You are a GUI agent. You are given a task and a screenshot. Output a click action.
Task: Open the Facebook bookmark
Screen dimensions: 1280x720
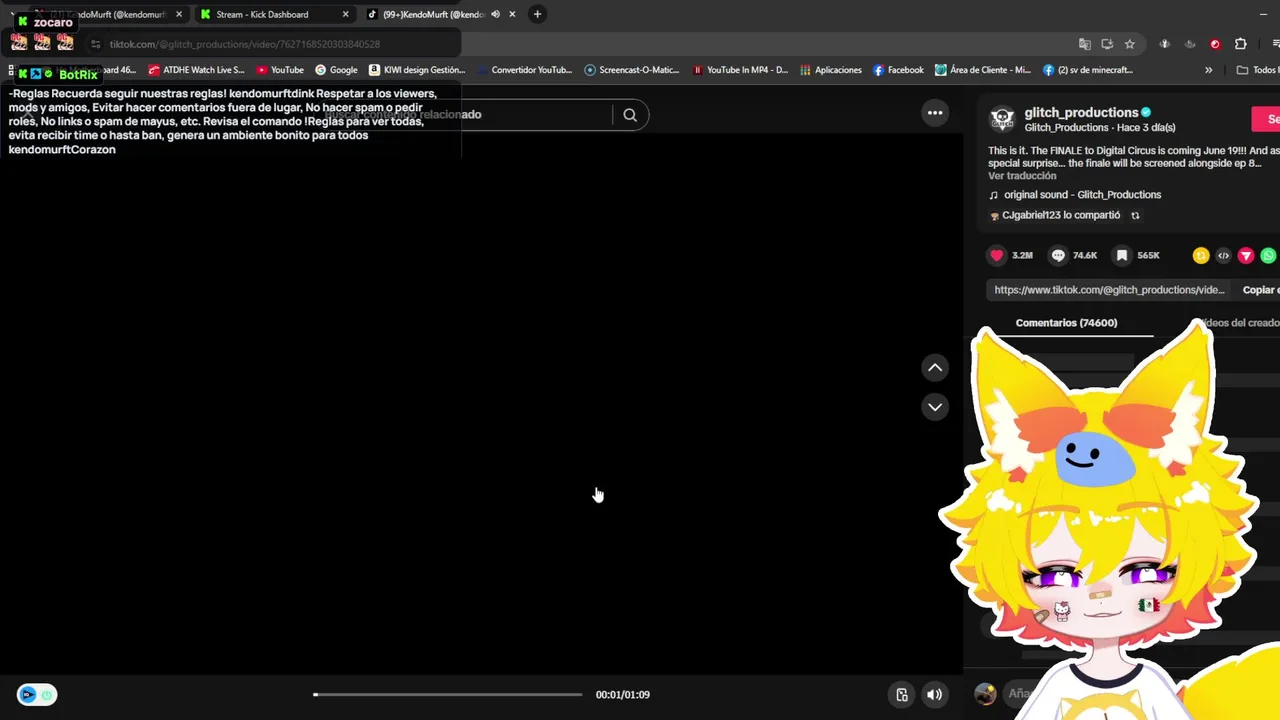pyautogui.click(x=898, y=70)
